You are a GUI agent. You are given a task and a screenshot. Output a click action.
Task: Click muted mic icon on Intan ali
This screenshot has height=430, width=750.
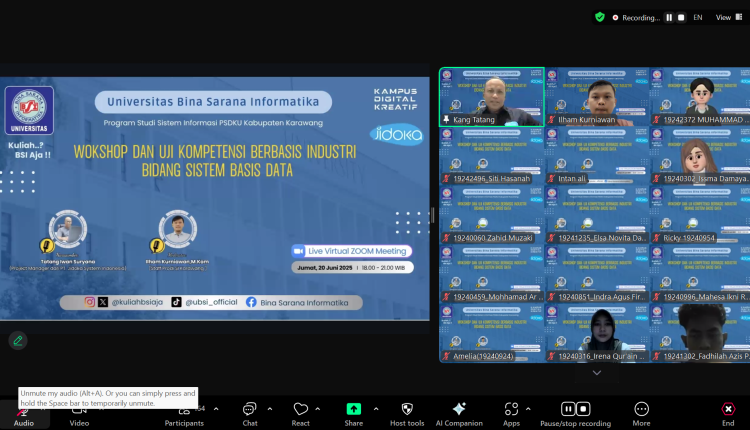[x=551, y=178]
